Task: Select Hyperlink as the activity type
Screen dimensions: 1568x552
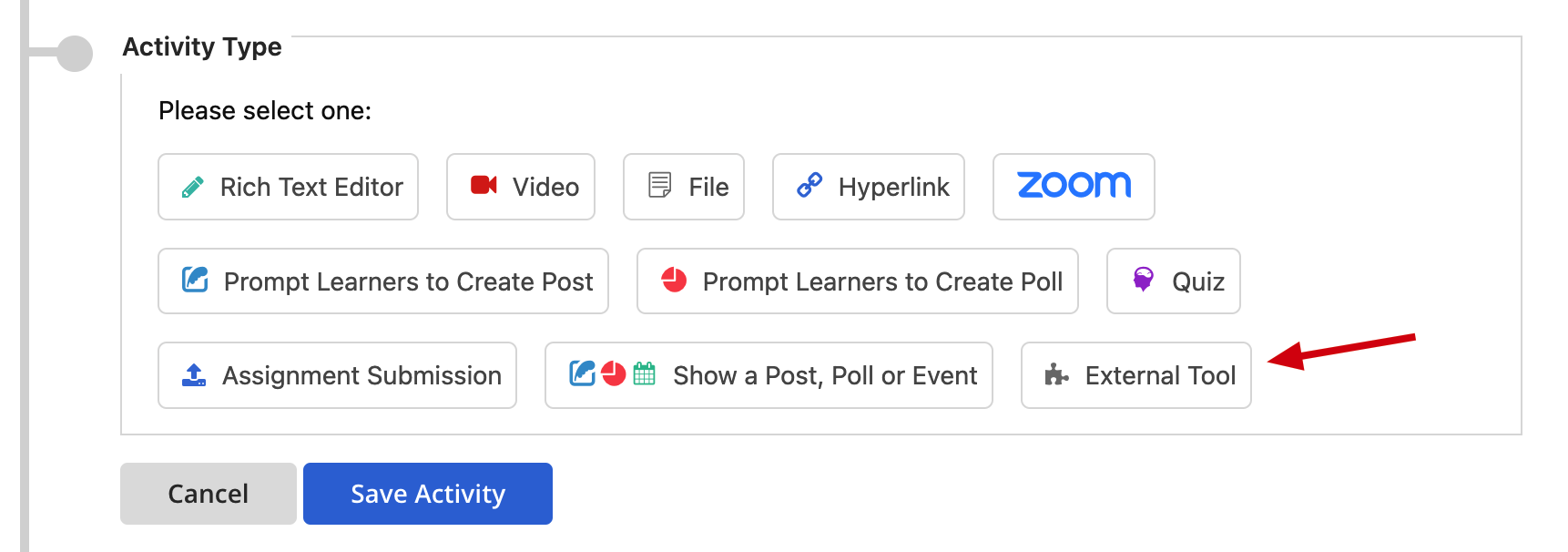Action: [x=869, y=187]
